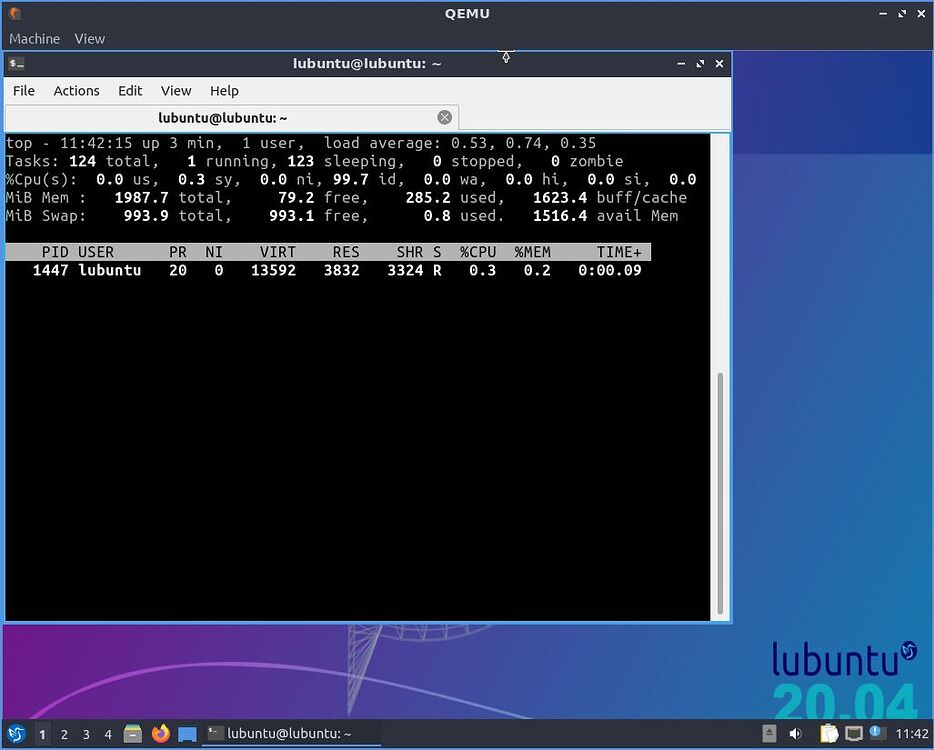934x750 pixels.
Task: Click the RES column header
Action: [346, 252]
